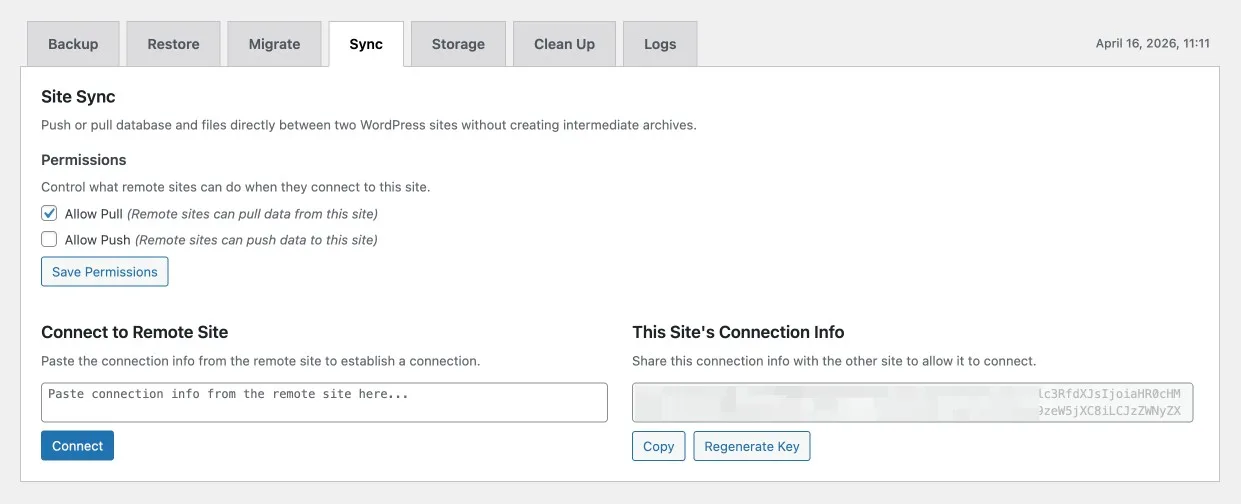Screen dimensions: 1241x504
Task: Click the 'Remote sites can pull data' label text
Action: tap(252, 214)
